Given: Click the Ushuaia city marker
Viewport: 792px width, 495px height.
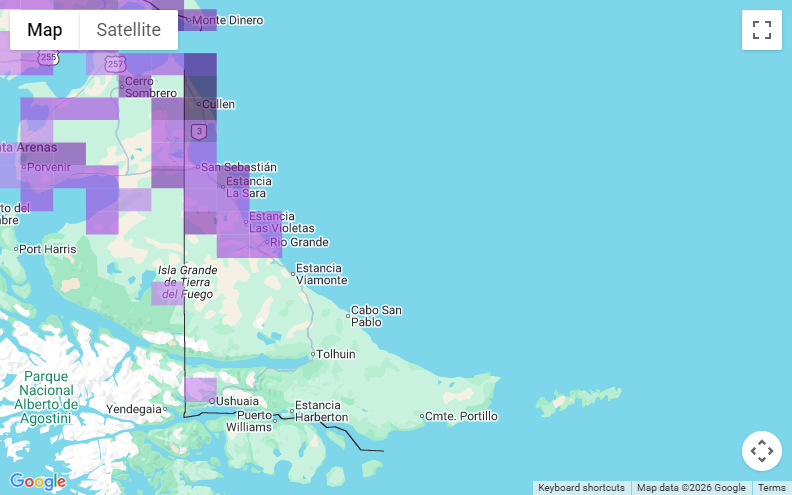Looking at the screenshot, I should click(x=212, y=401).
